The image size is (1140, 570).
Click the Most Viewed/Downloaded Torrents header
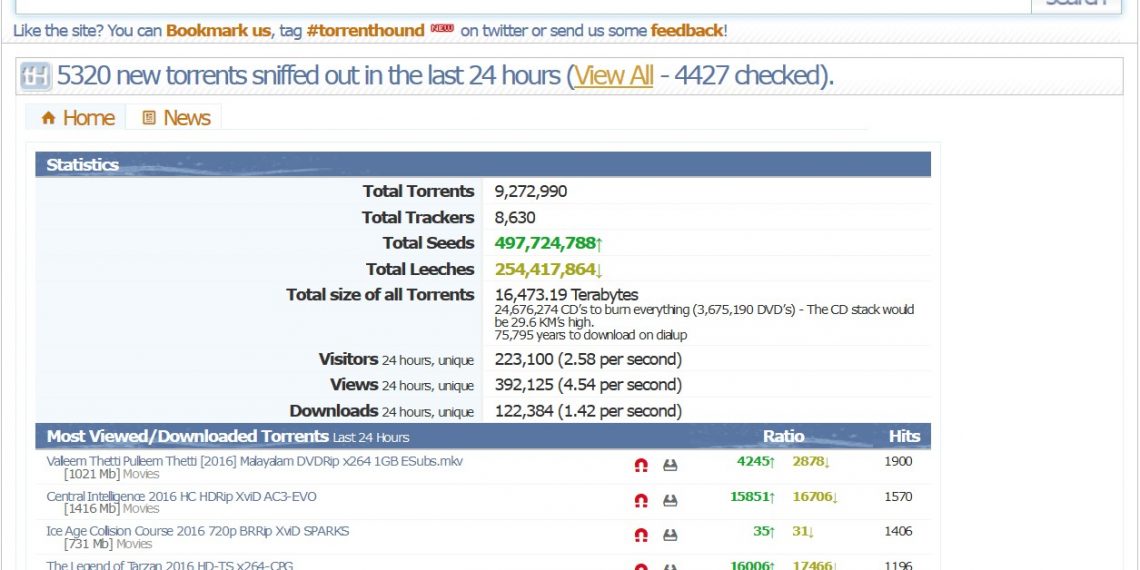[x=228, y=436]
